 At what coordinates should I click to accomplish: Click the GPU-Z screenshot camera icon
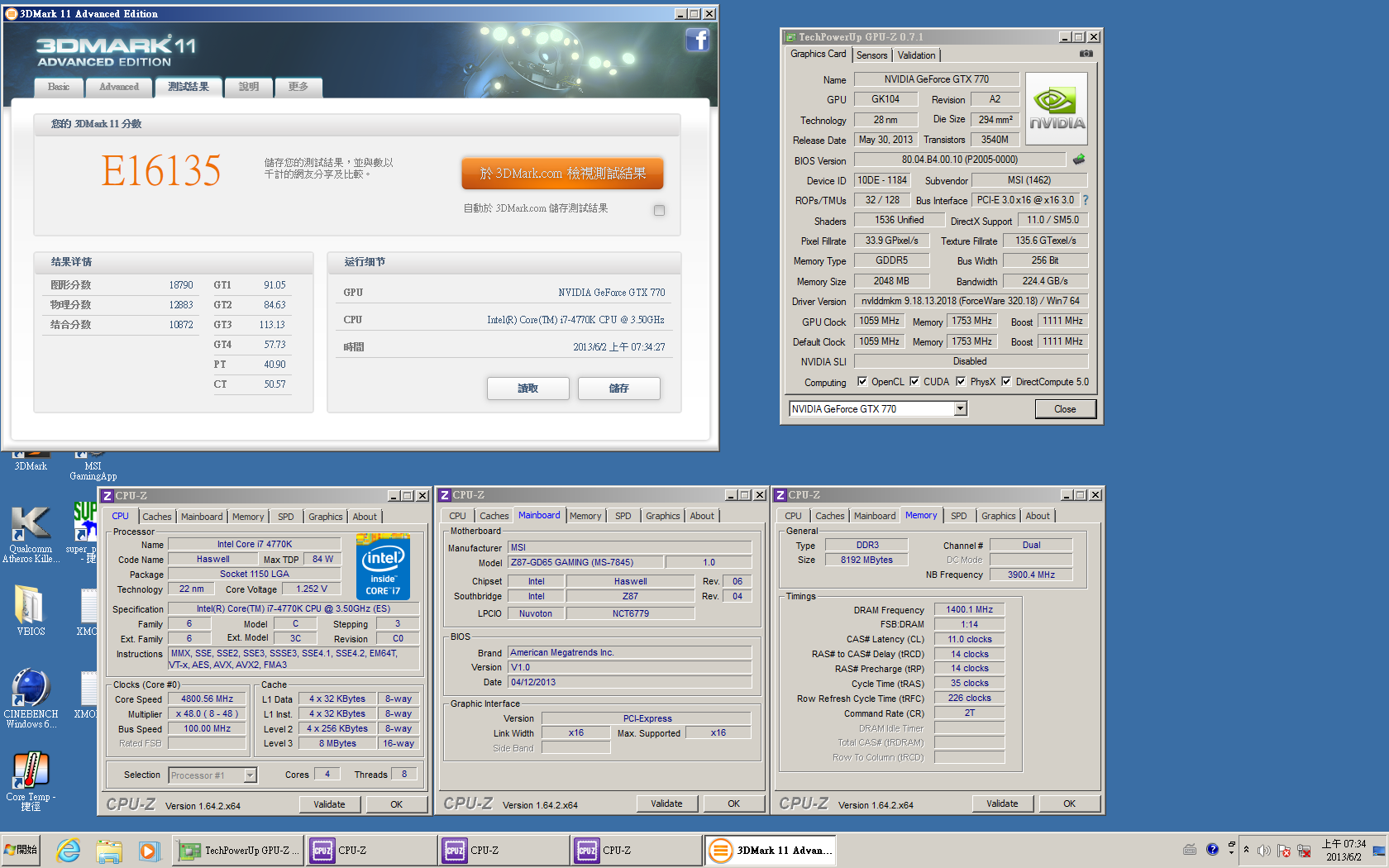(1086, 54)
